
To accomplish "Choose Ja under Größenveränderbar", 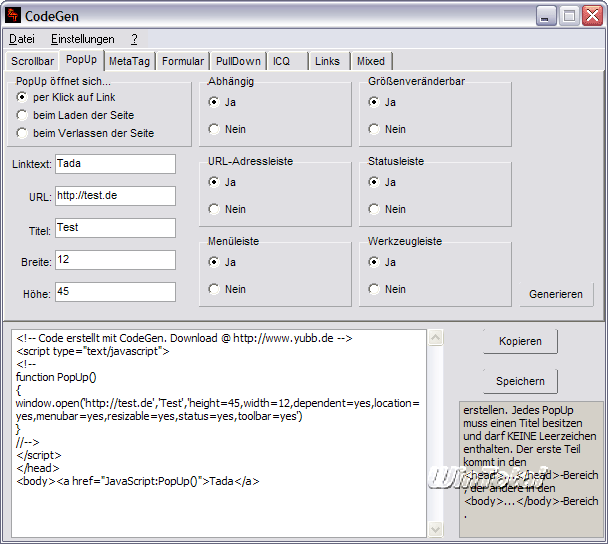I will (382, 102).
